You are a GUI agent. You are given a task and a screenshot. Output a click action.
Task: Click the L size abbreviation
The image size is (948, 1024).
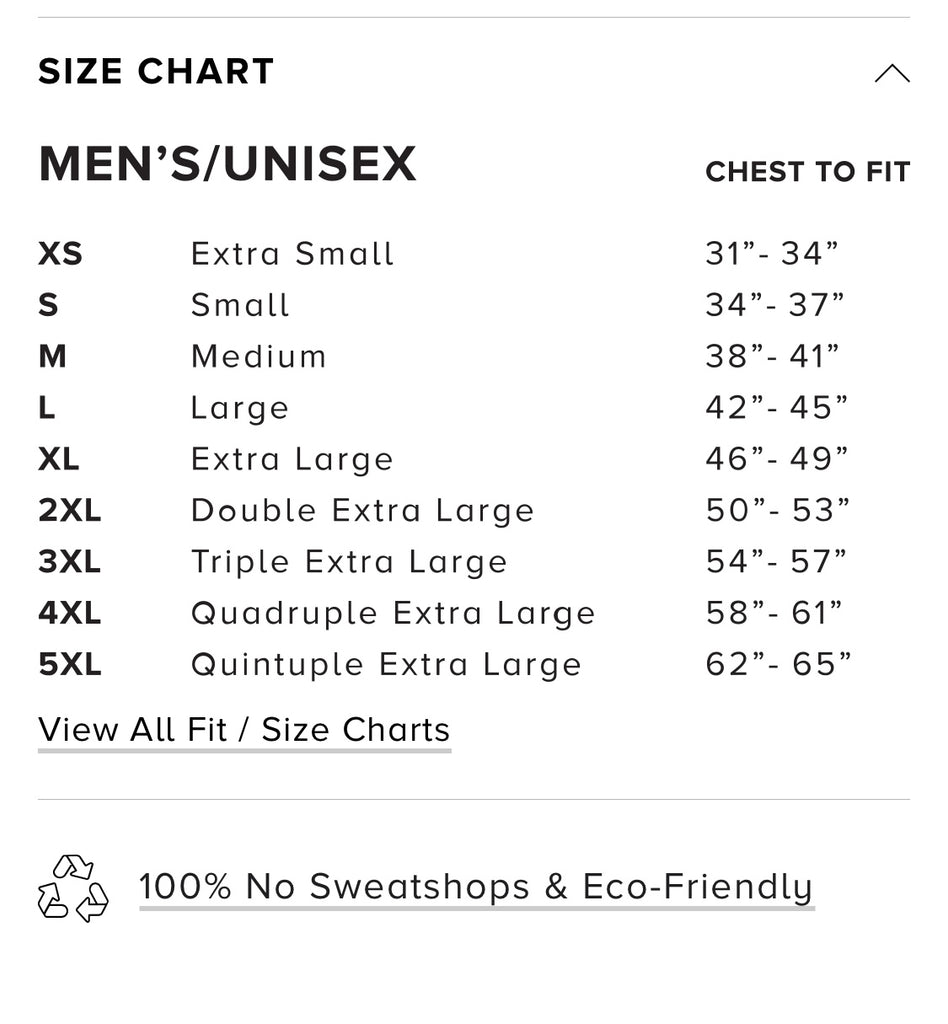pyautogui.click(x=47, y=408)
